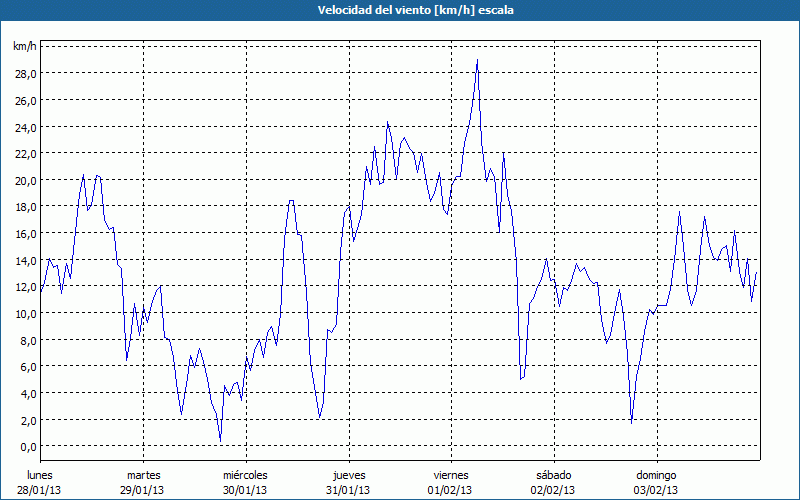Click the lowest wind speed dip near zero

click(220, 440)
